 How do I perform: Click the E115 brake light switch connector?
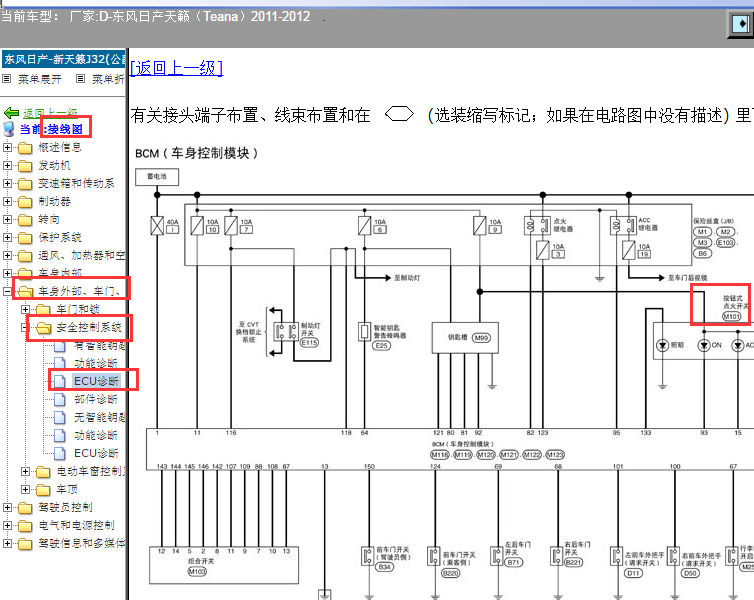click(309, 343)
